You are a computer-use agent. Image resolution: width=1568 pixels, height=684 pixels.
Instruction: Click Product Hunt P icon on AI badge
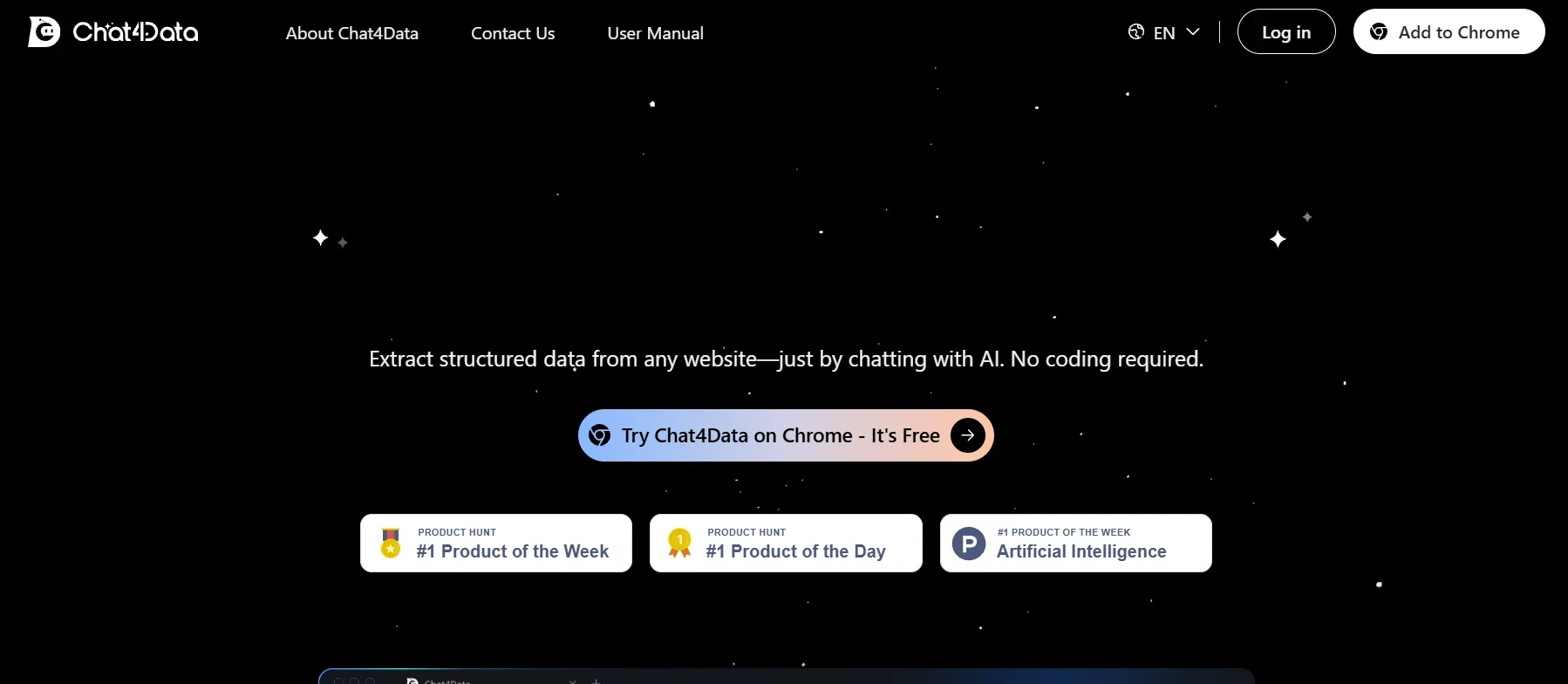(969, 544)
